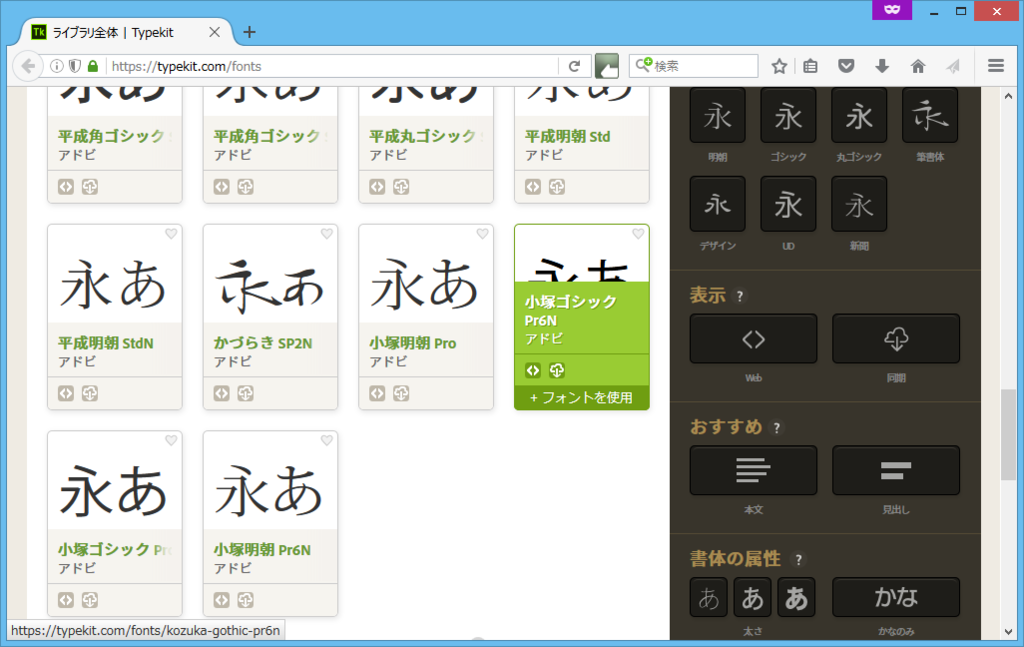This screenshot has width=1024, height=647.
Task: Bookmark this page with the star
Action: pyautogui.click(x=779, y=66)
